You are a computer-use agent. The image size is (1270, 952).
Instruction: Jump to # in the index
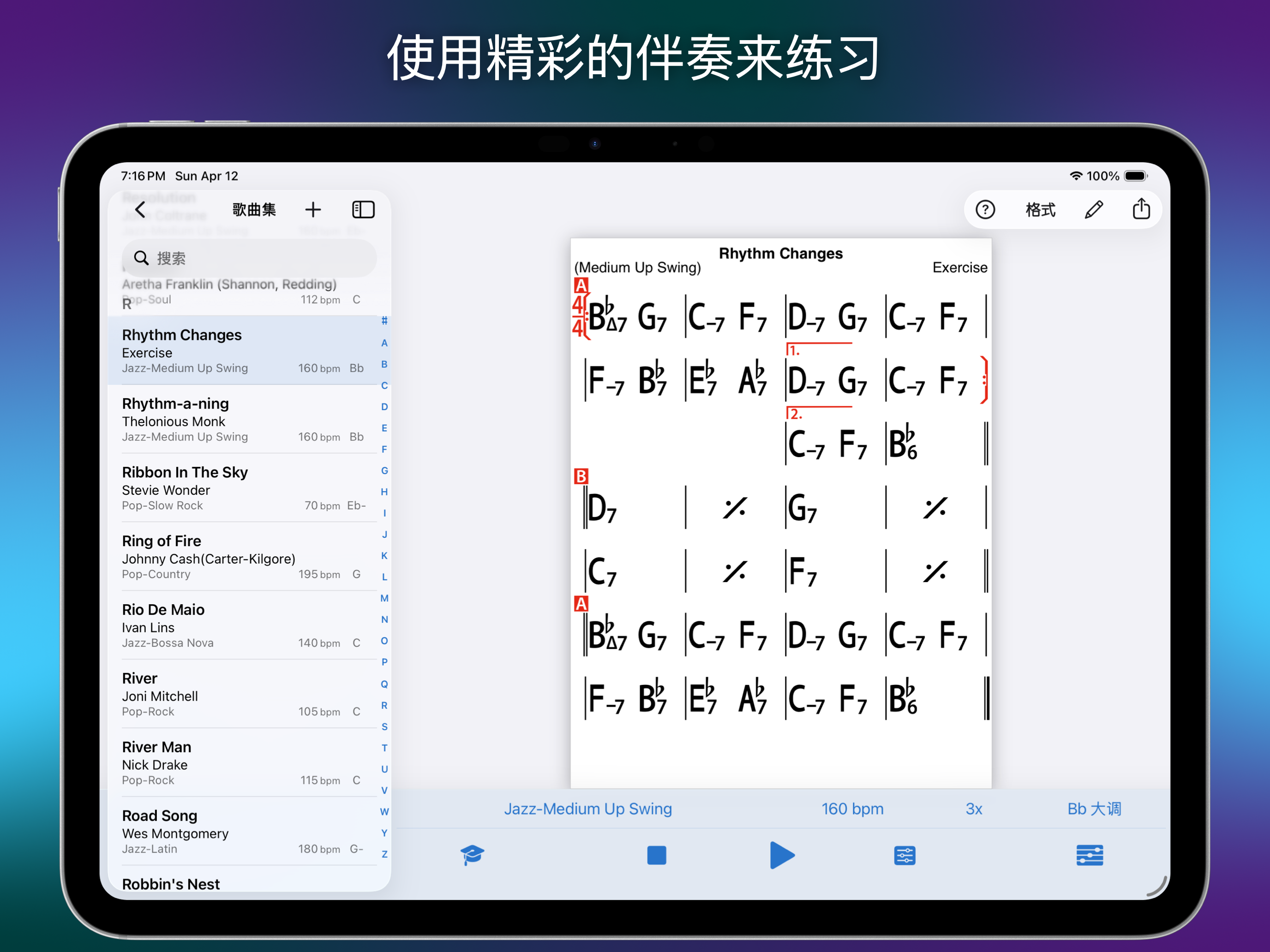coord(384,321)
